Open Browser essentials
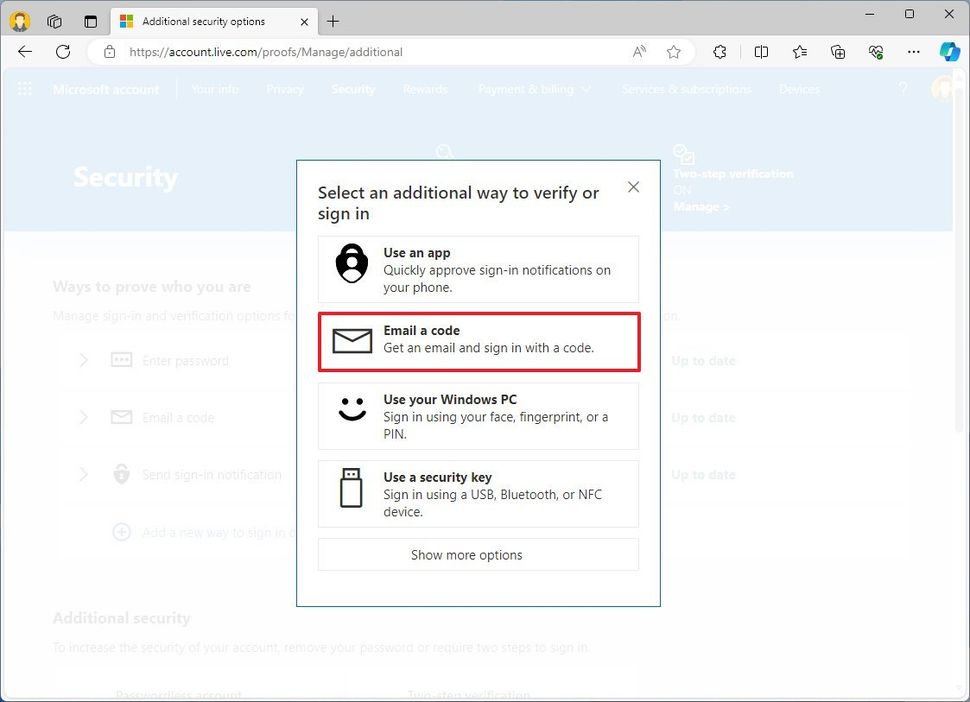Image resolution: width=970 pixels, height=702 pixels. pyautogui.click(x=877, y=52)
